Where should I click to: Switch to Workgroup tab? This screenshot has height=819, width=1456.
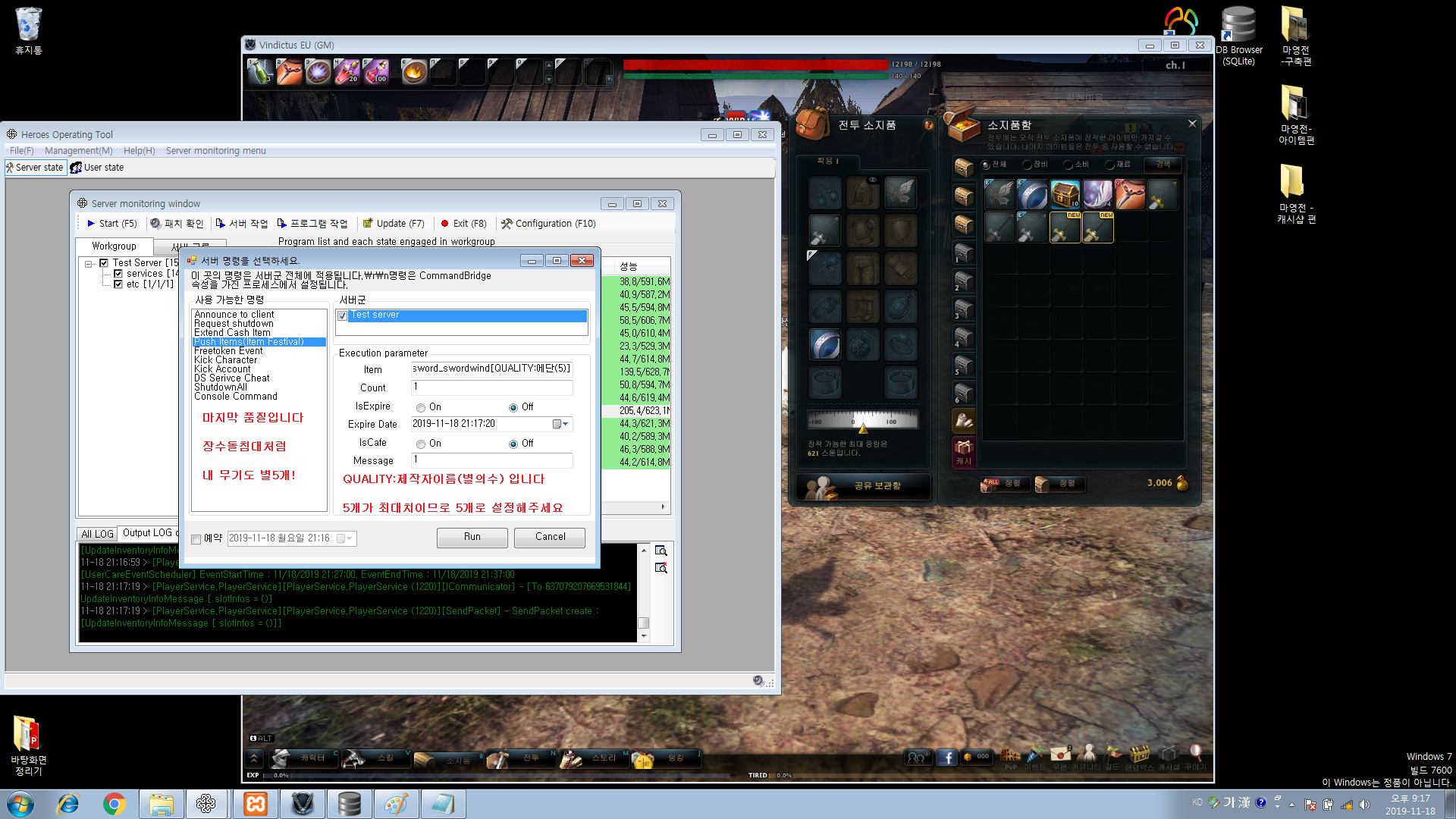pyautogui.click(x=115, y=246)
